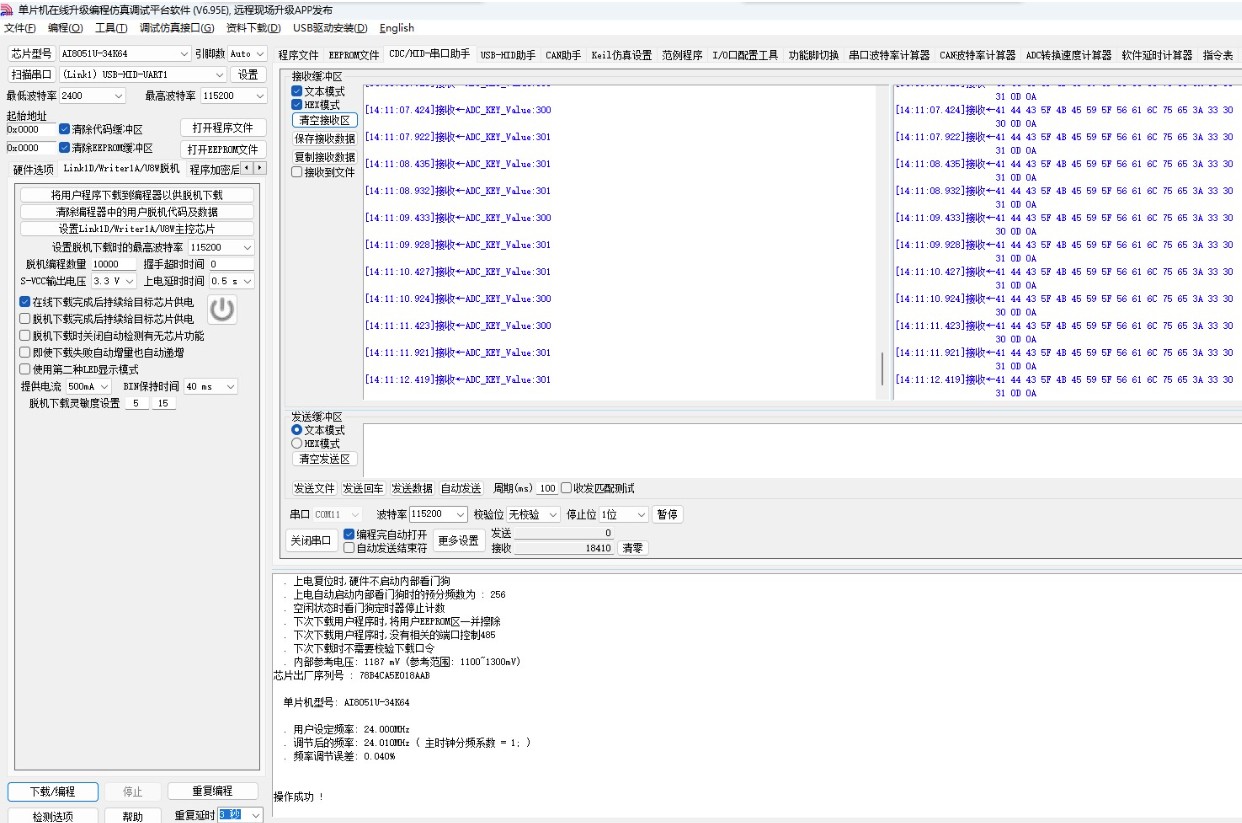Image resolution: width=1242 pixels, height=823 pixels.
Task: Open 调试仿真接口(G) menu
Action: 176,28
